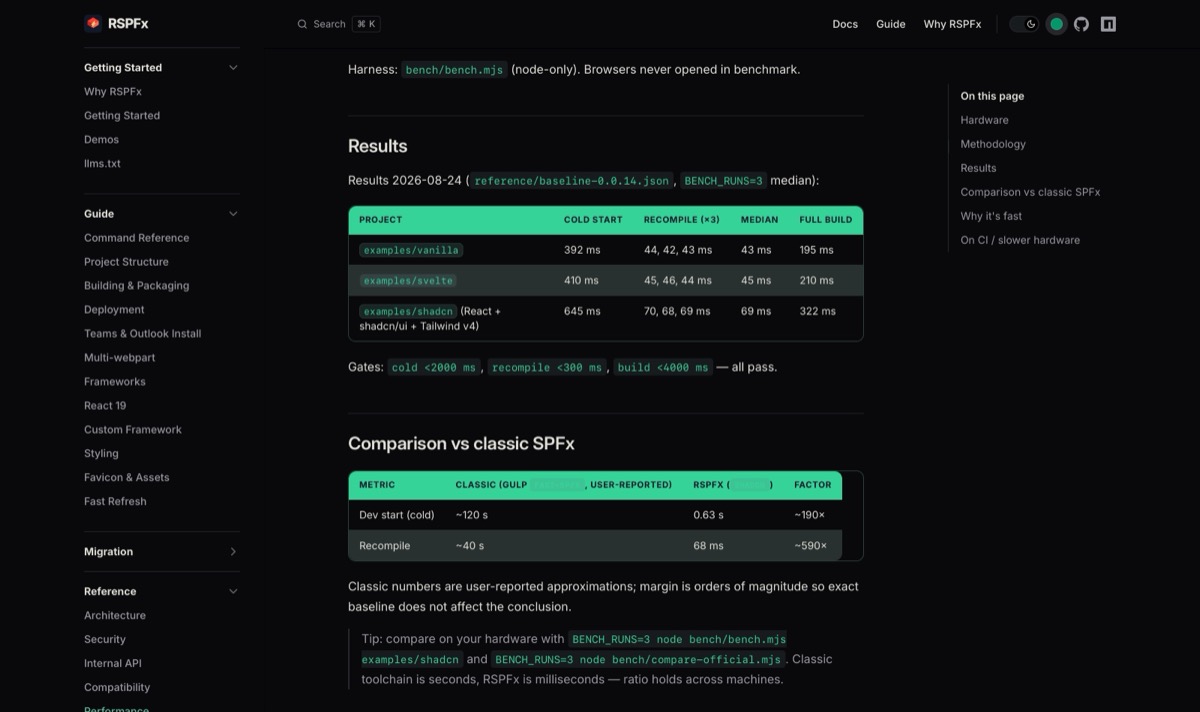Click examples/shadcn table cell
Image resolution: width=1200 pixels, height=712 pixels.
tap(408, 311)
